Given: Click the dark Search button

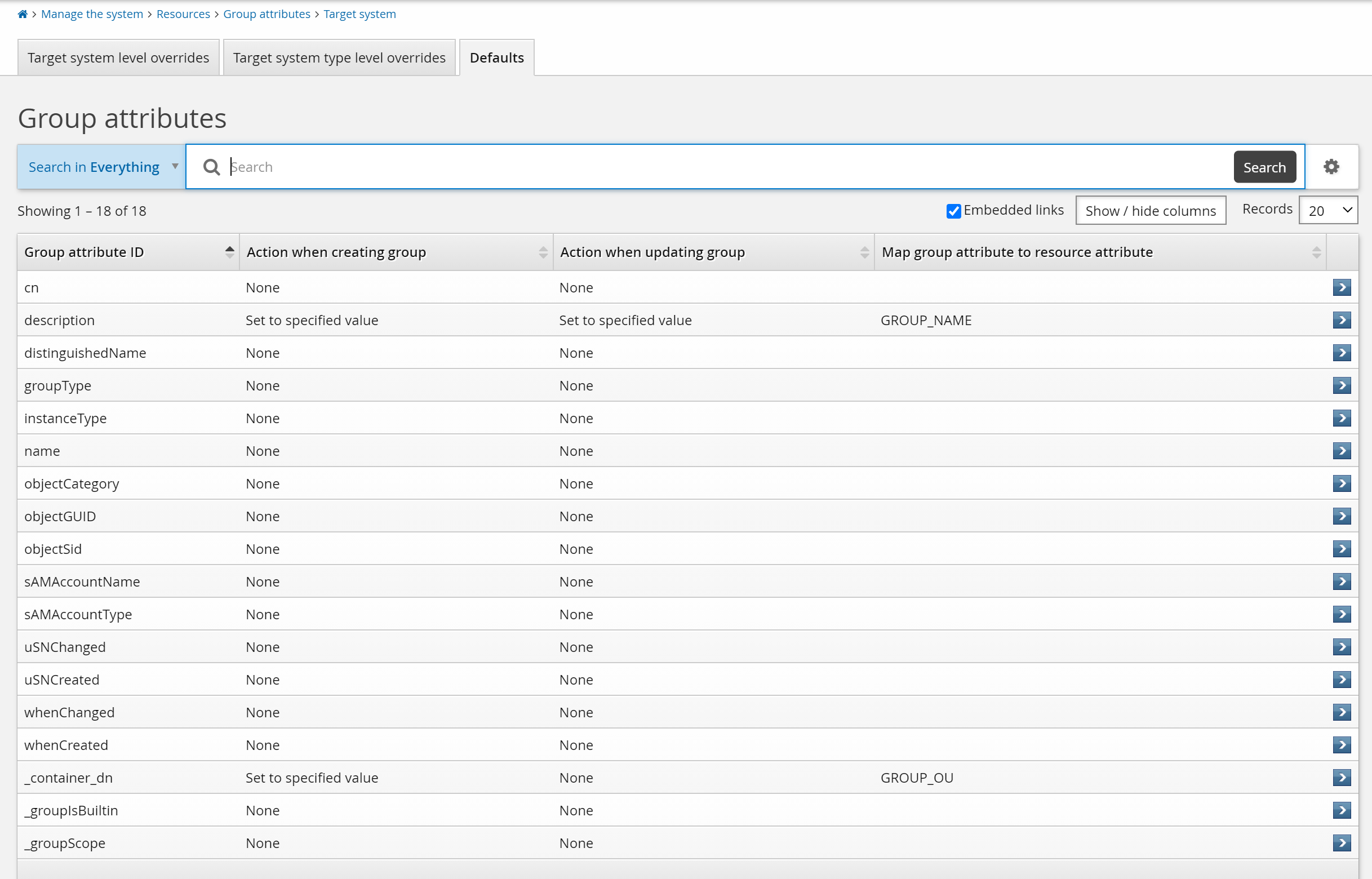Looking at the screenshot, I should tap(1264, 167).
